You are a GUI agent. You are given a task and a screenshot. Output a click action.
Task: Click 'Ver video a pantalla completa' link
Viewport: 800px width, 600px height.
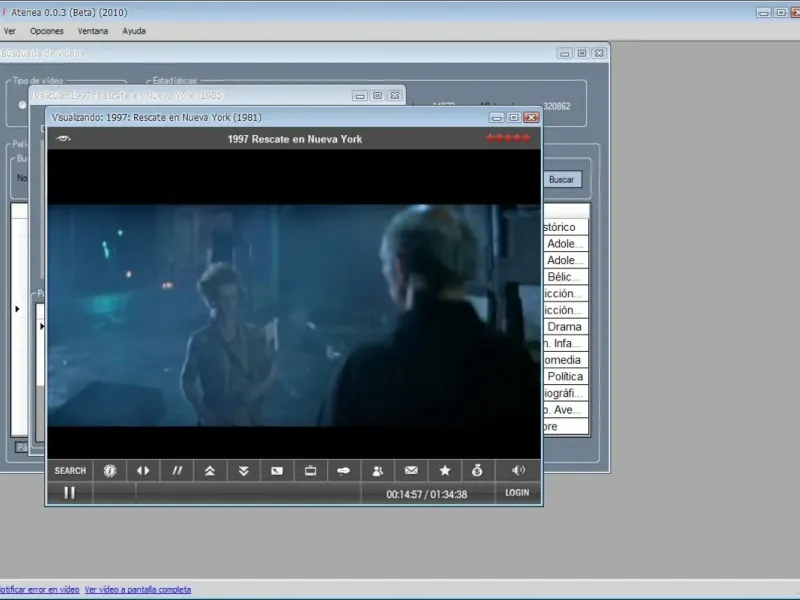point(138,589)
